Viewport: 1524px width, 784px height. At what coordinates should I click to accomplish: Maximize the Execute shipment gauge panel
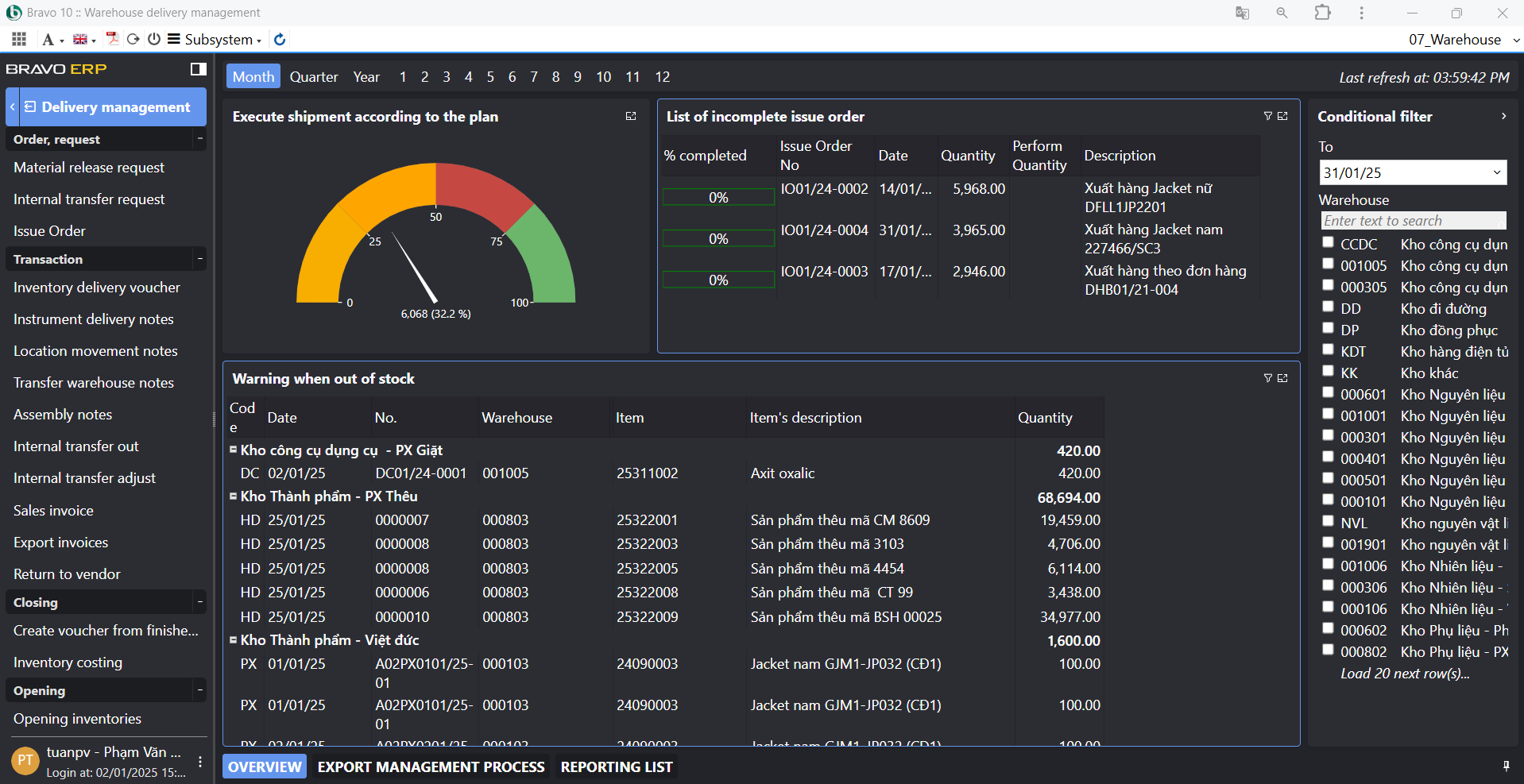click(x=631, y=116)
